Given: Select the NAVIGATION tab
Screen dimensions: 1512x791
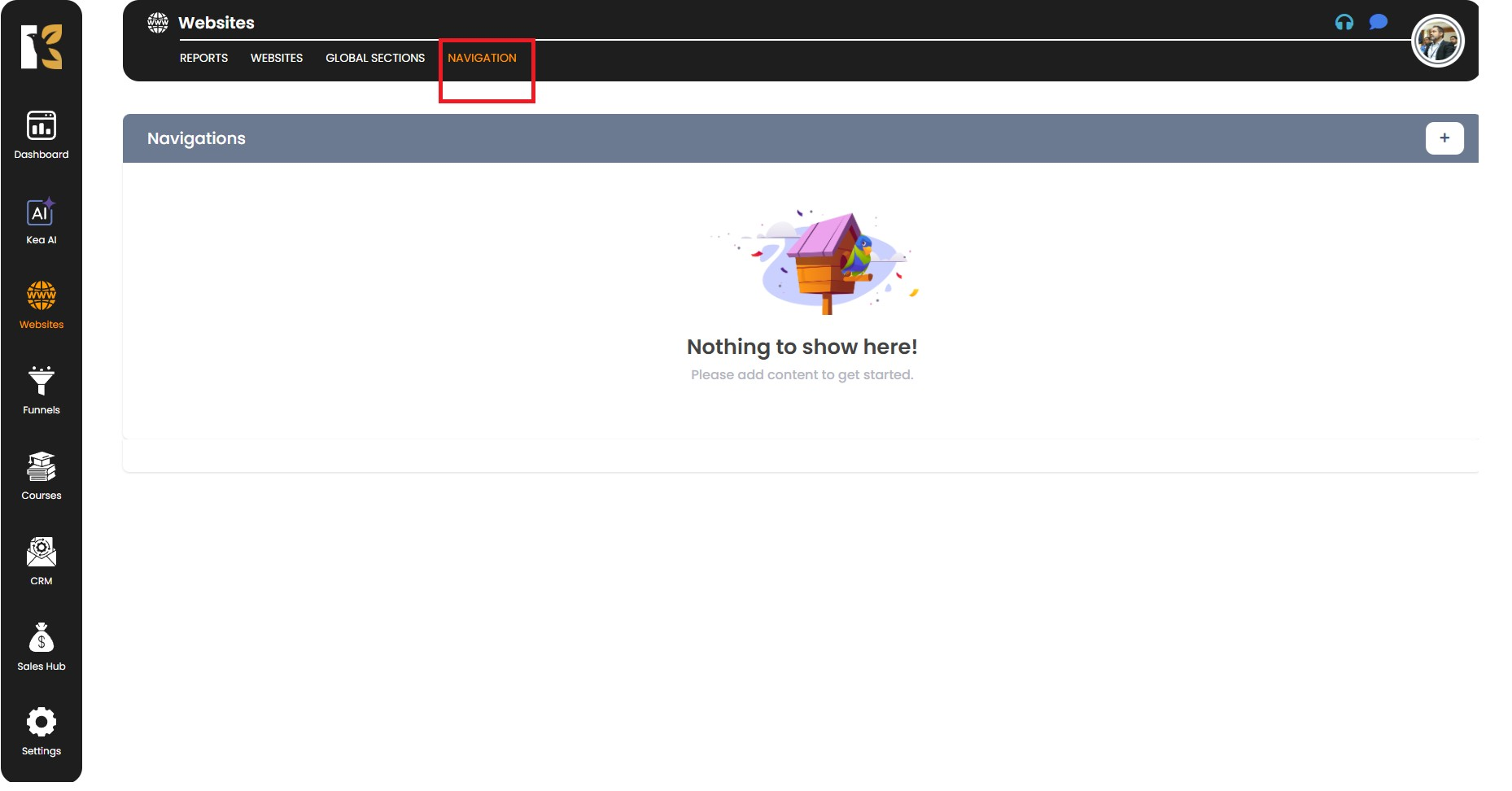Looking at the screenshot, I should (x=482, y=58).
